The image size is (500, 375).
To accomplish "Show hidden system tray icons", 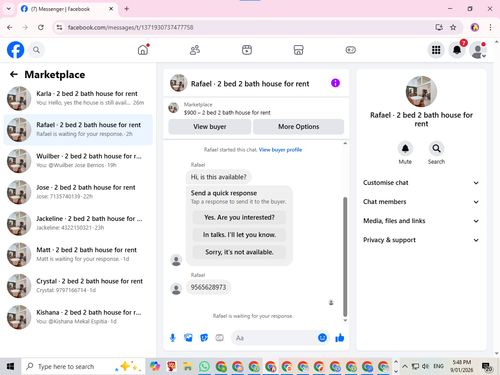I will [405, 367].
